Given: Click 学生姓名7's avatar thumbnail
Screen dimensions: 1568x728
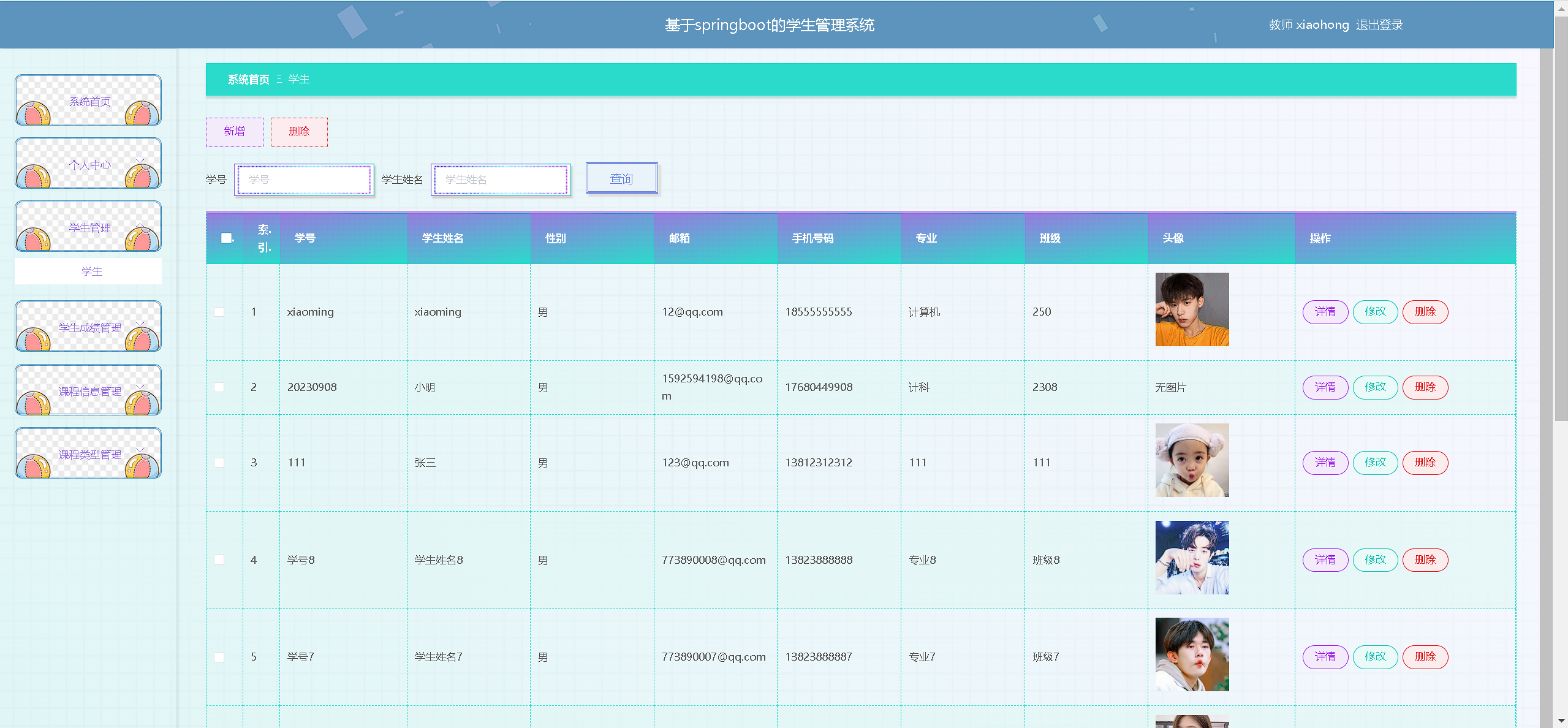Looking at the screenshot, I should tap(1192, 654).
